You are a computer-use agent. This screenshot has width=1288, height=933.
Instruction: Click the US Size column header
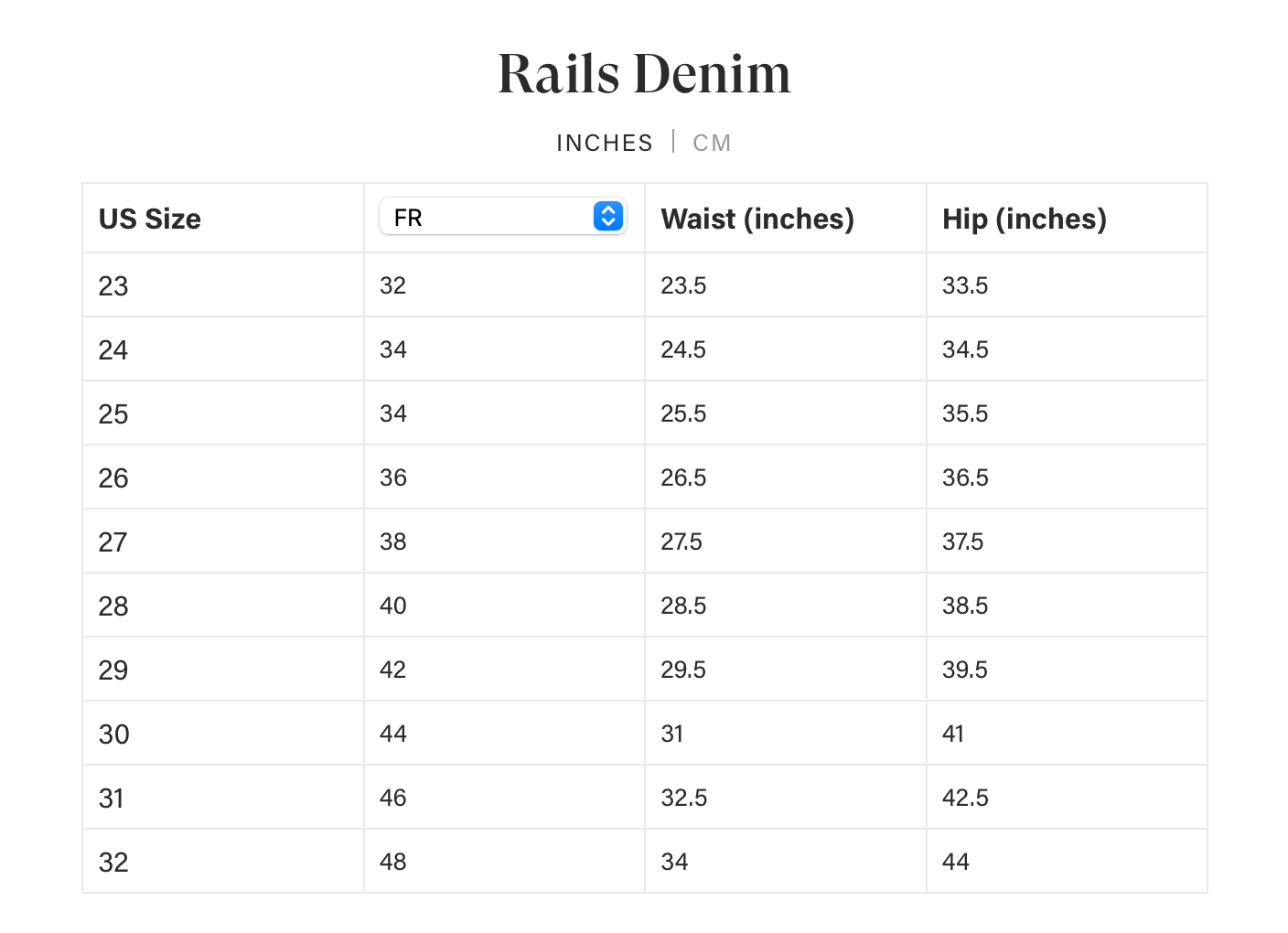point(150,219)
